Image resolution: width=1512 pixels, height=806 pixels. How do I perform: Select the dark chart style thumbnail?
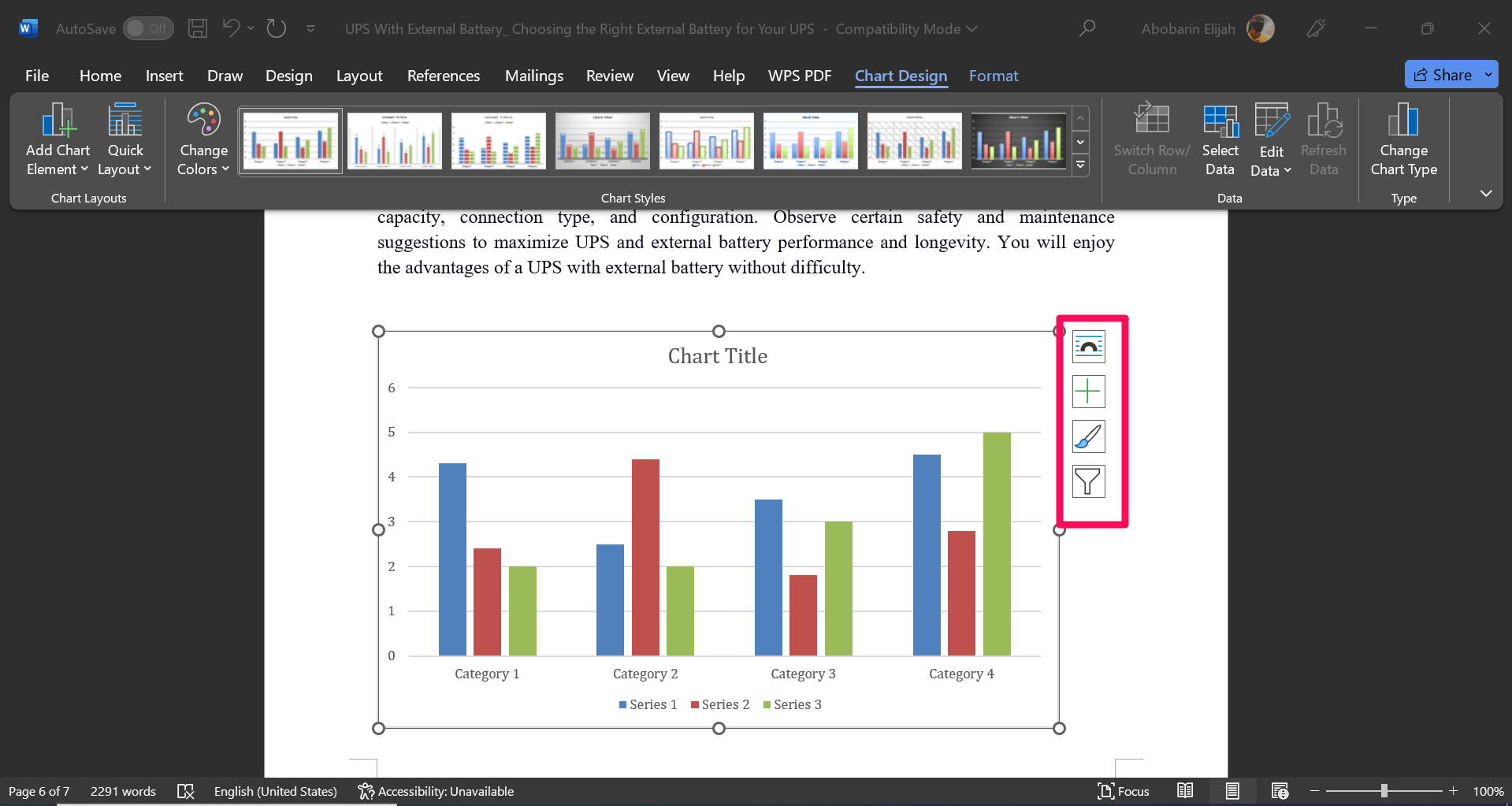point(1018,140)
